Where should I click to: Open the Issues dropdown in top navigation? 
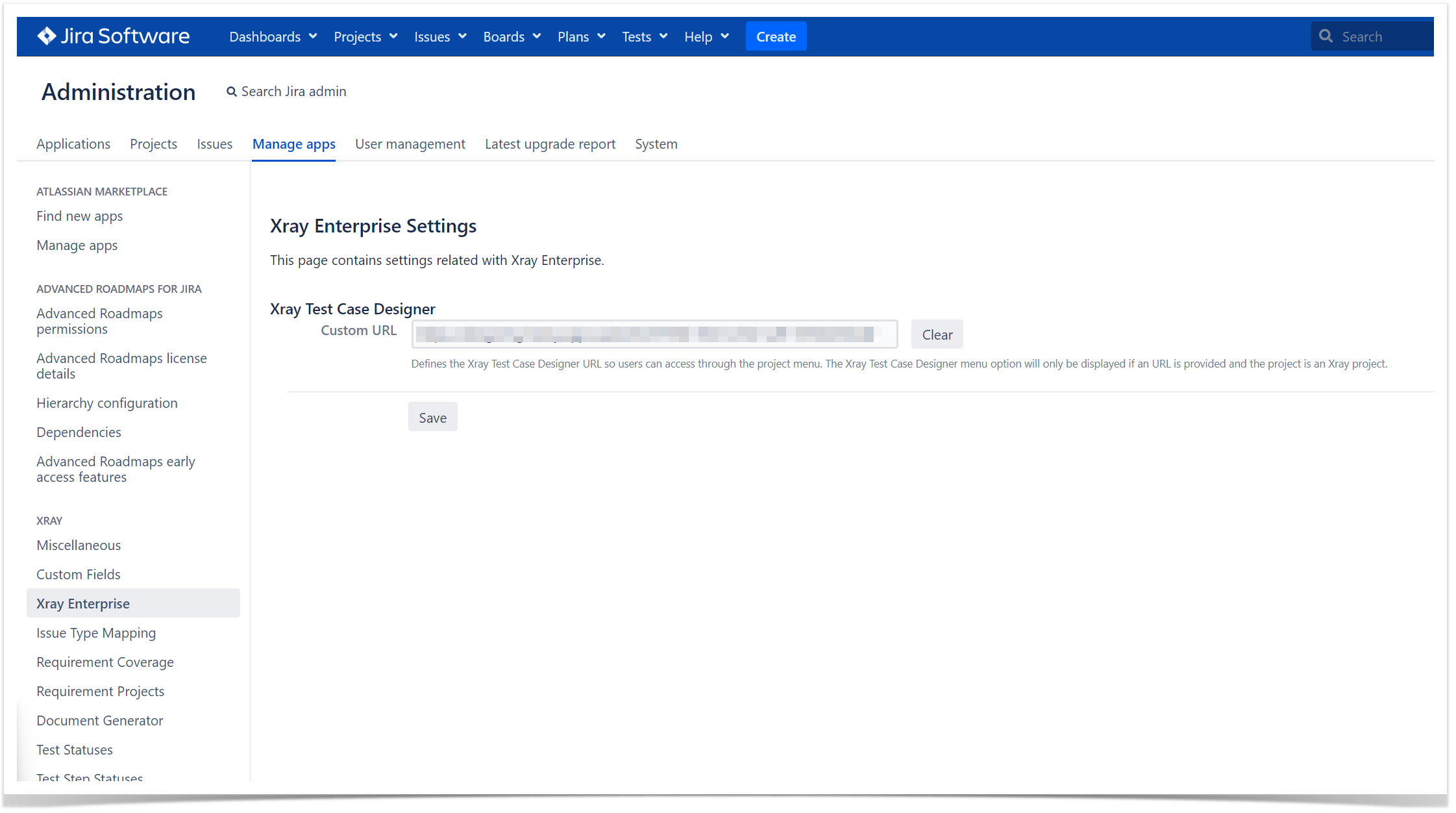(x=440, y=37)
